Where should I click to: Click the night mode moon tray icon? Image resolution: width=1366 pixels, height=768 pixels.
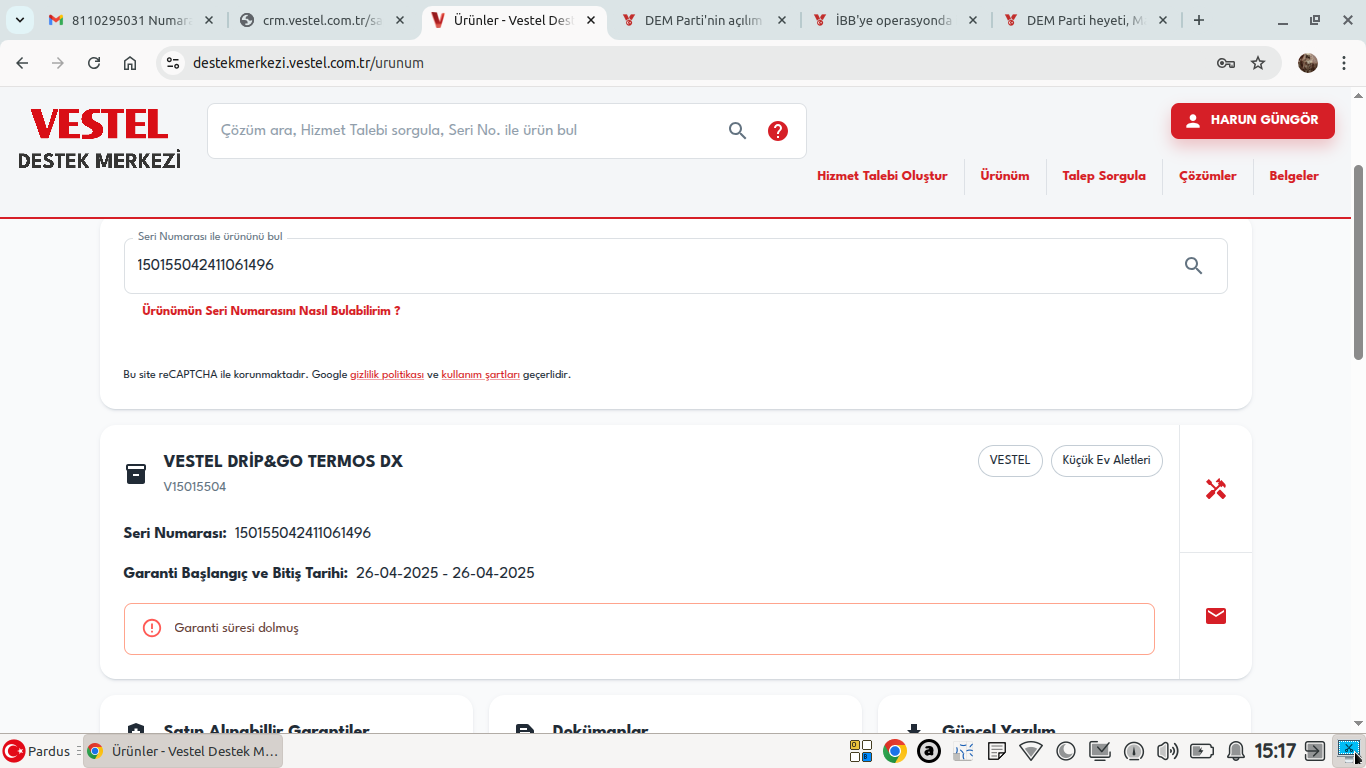pyautogui.click(x=1065, y=751)
